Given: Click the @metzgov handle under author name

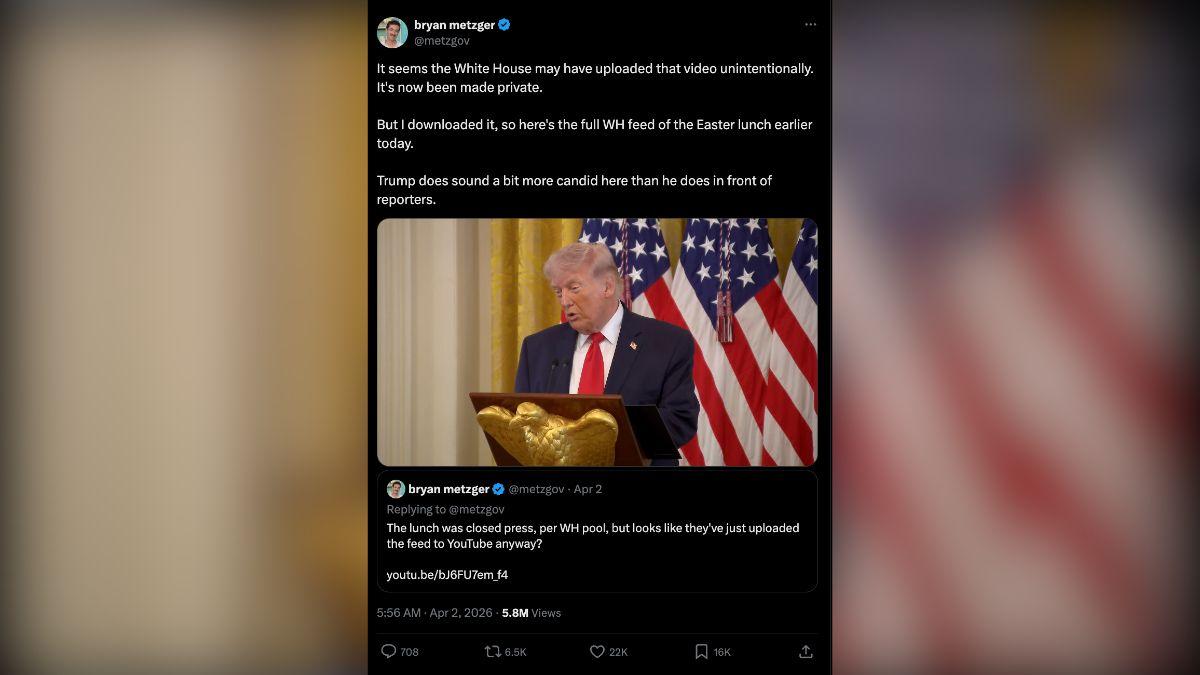Looking at the screenshot, I should [442, 41].
